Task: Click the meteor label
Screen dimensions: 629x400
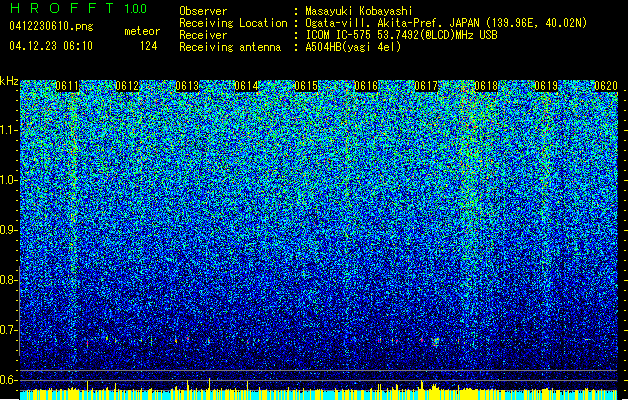Action: coord(142,31)
